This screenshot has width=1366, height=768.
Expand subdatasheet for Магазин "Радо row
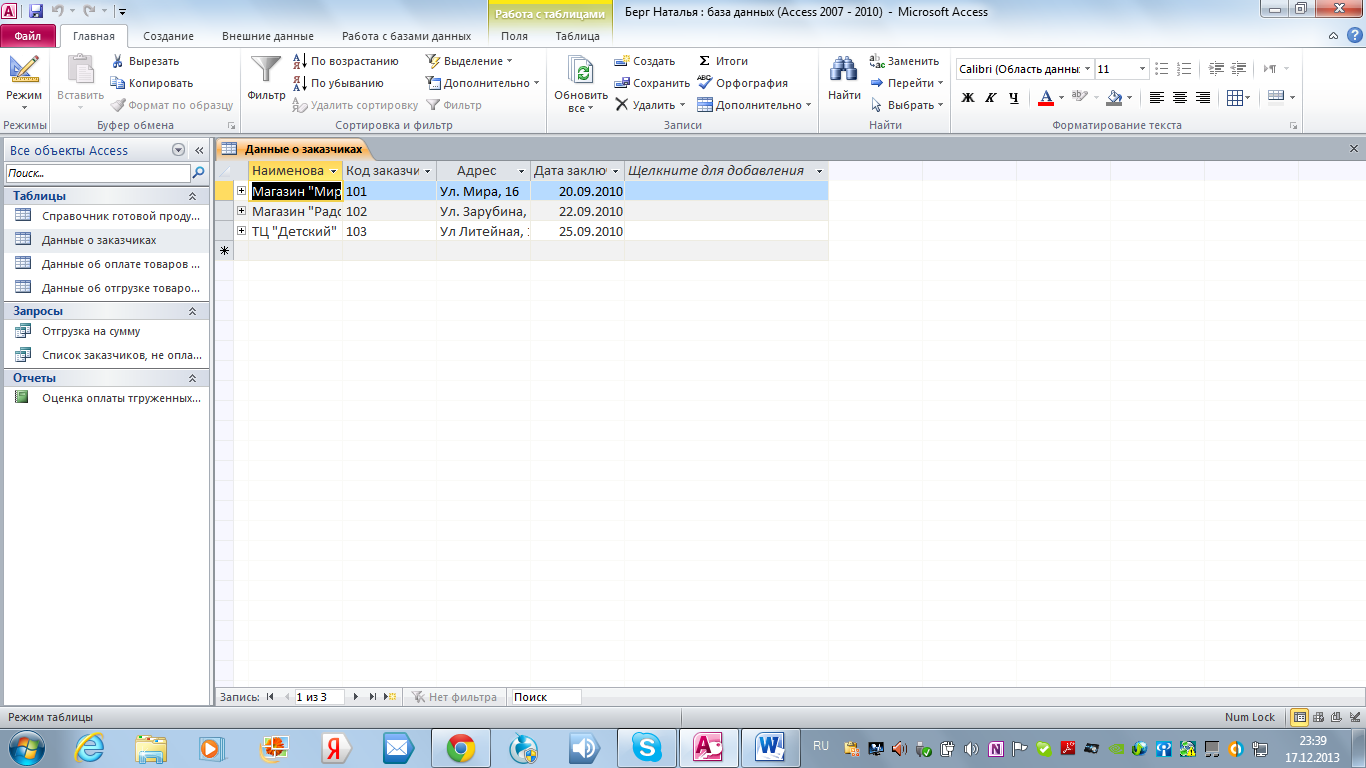click(241, 211)
